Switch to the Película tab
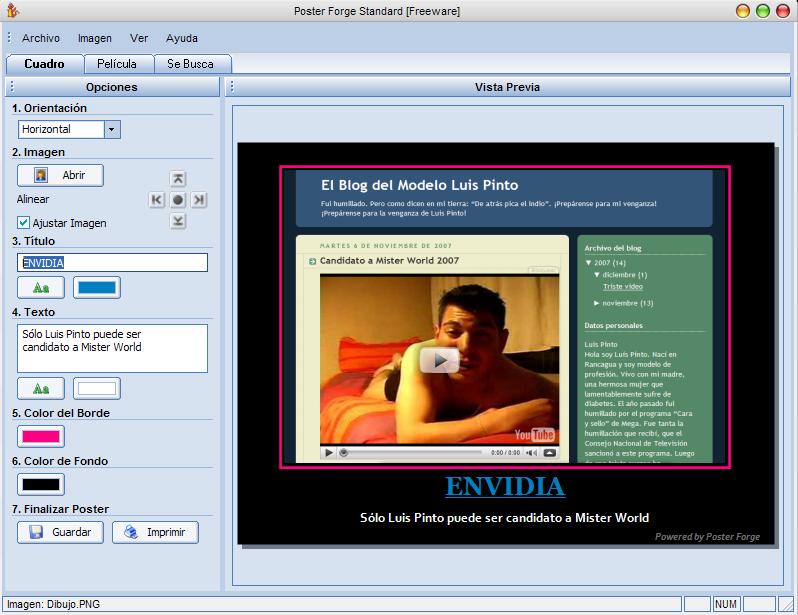Screen dimensions: 798x615 point(117,64)
